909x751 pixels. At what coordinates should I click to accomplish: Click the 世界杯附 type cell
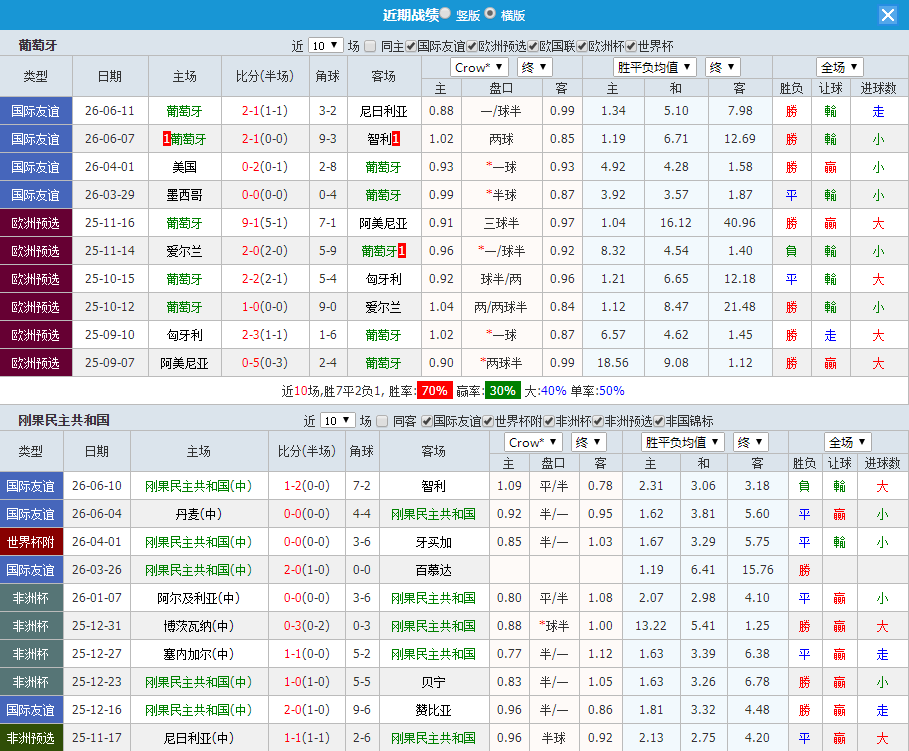tap(31, 542)
